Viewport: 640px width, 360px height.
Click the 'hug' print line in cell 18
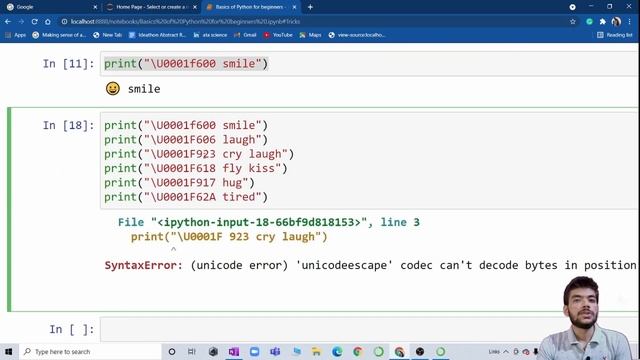179,182
